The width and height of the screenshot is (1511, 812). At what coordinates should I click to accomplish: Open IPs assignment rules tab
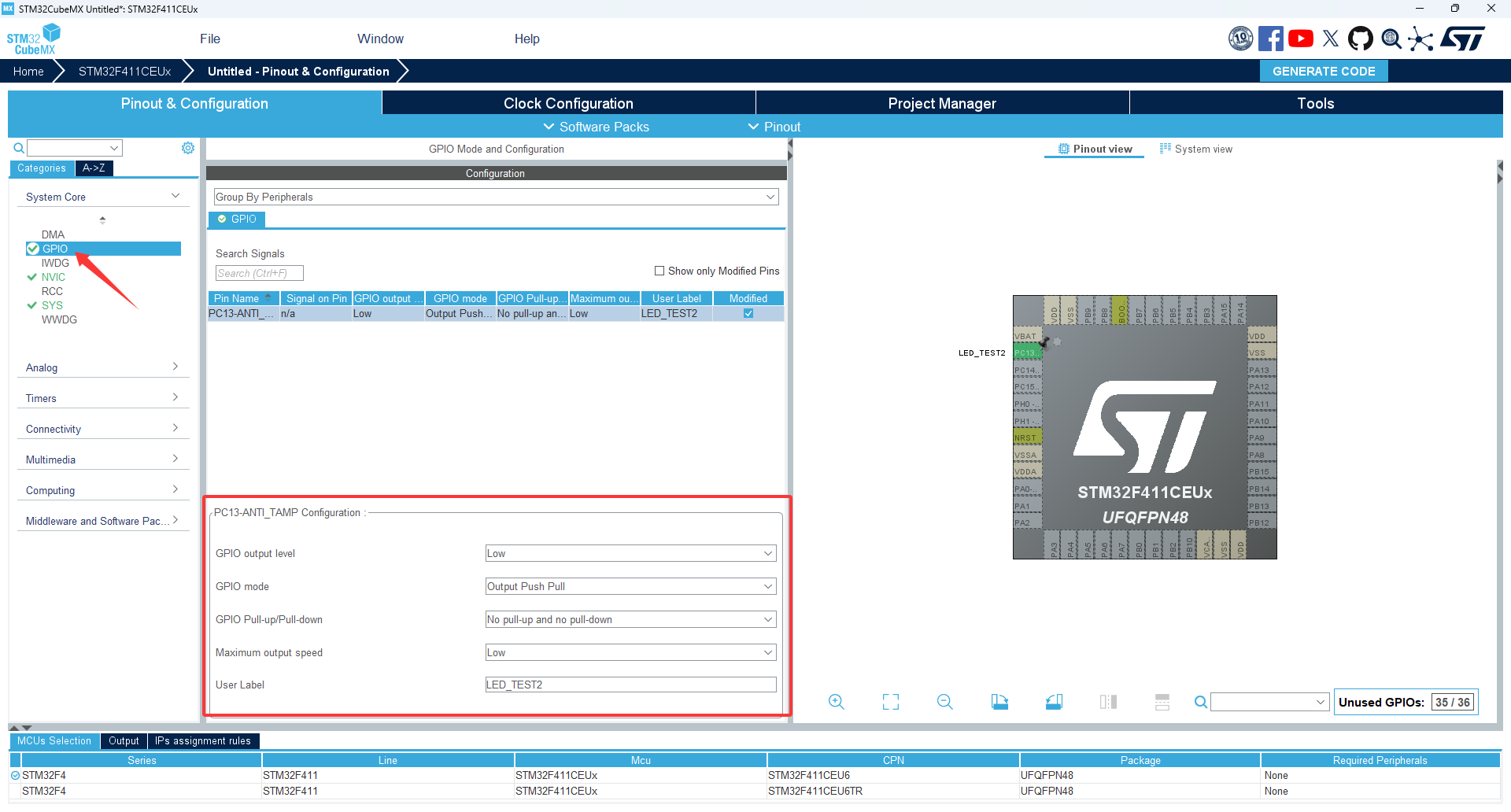click(x=203, y=740)
